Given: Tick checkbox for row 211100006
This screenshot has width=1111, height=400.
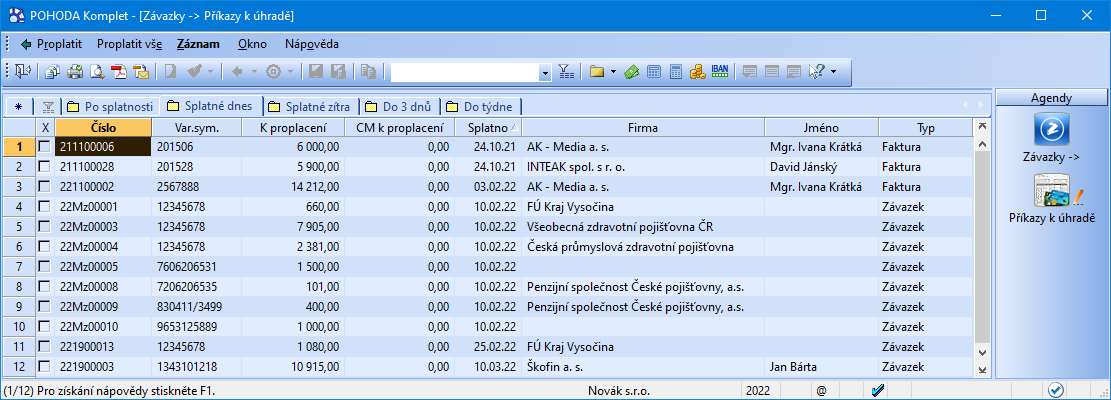Looking at the screenshot, I should pos(45,147).
